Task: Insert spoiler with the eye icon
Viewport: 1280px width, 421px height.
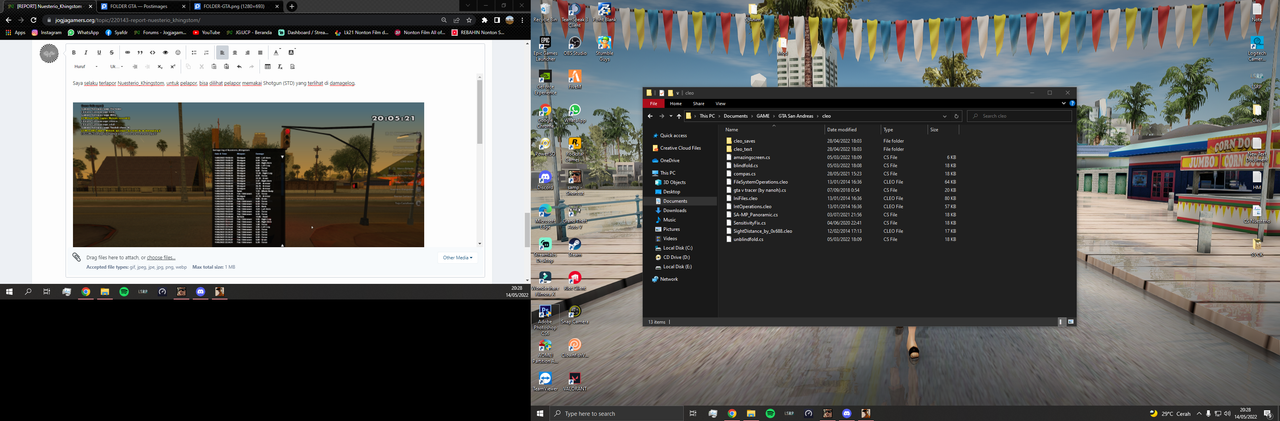Action: (165, 53)
